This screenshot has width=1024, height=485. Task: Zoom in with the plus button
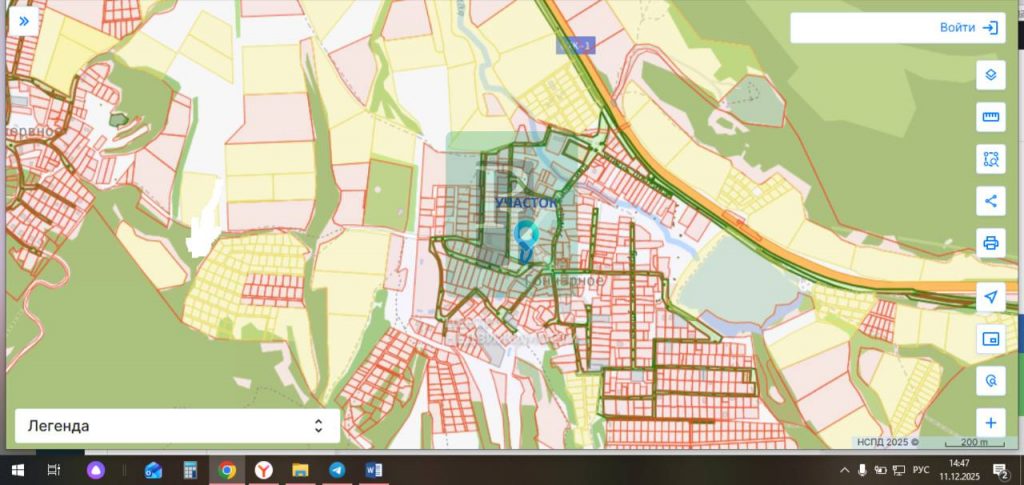coord(990,423)
